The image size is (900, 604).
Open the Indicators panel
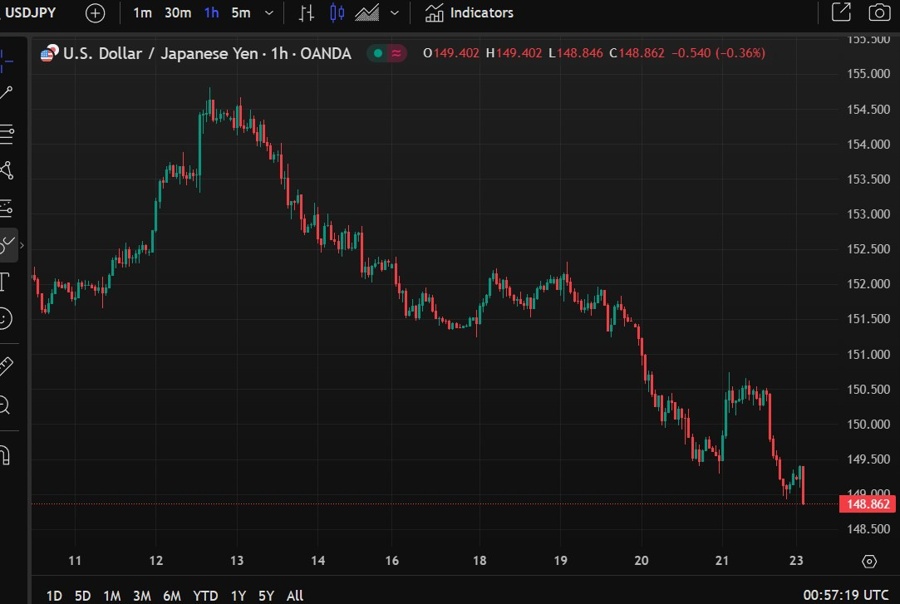pos(468,13)
